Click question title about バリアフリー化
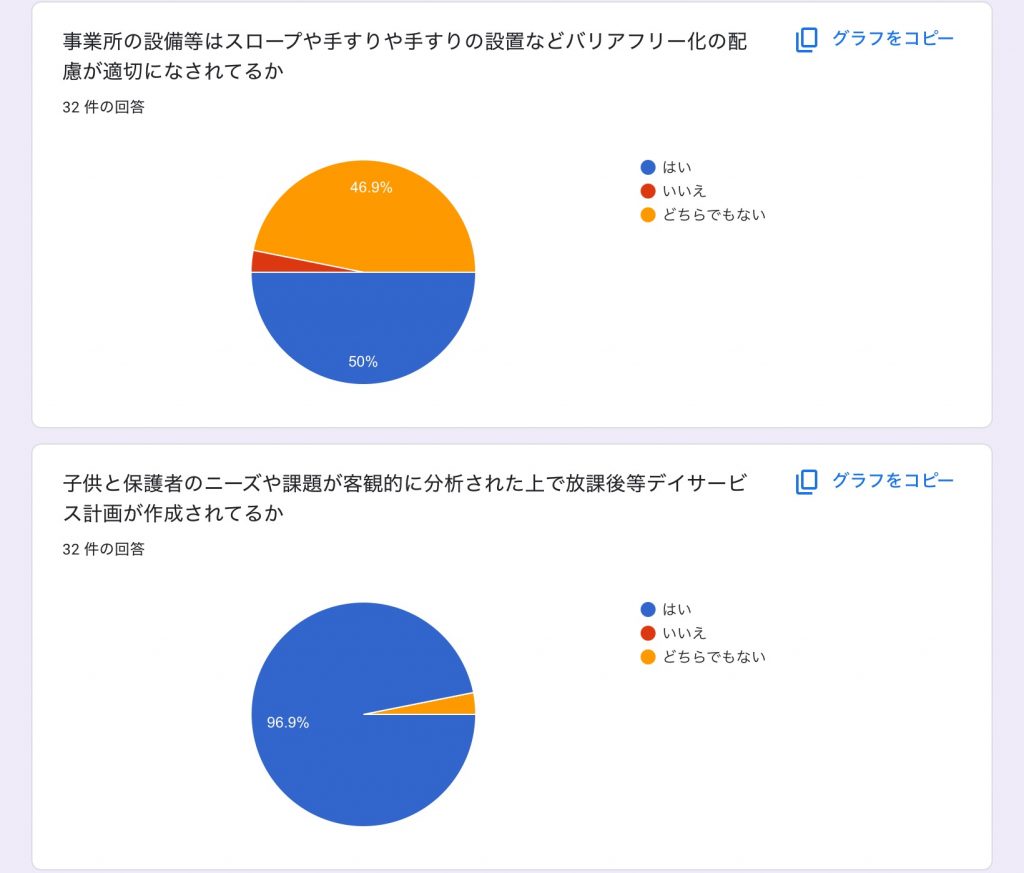Image resolution: width=1024 pixels, height=873 pixels. [x=405, y=56]
